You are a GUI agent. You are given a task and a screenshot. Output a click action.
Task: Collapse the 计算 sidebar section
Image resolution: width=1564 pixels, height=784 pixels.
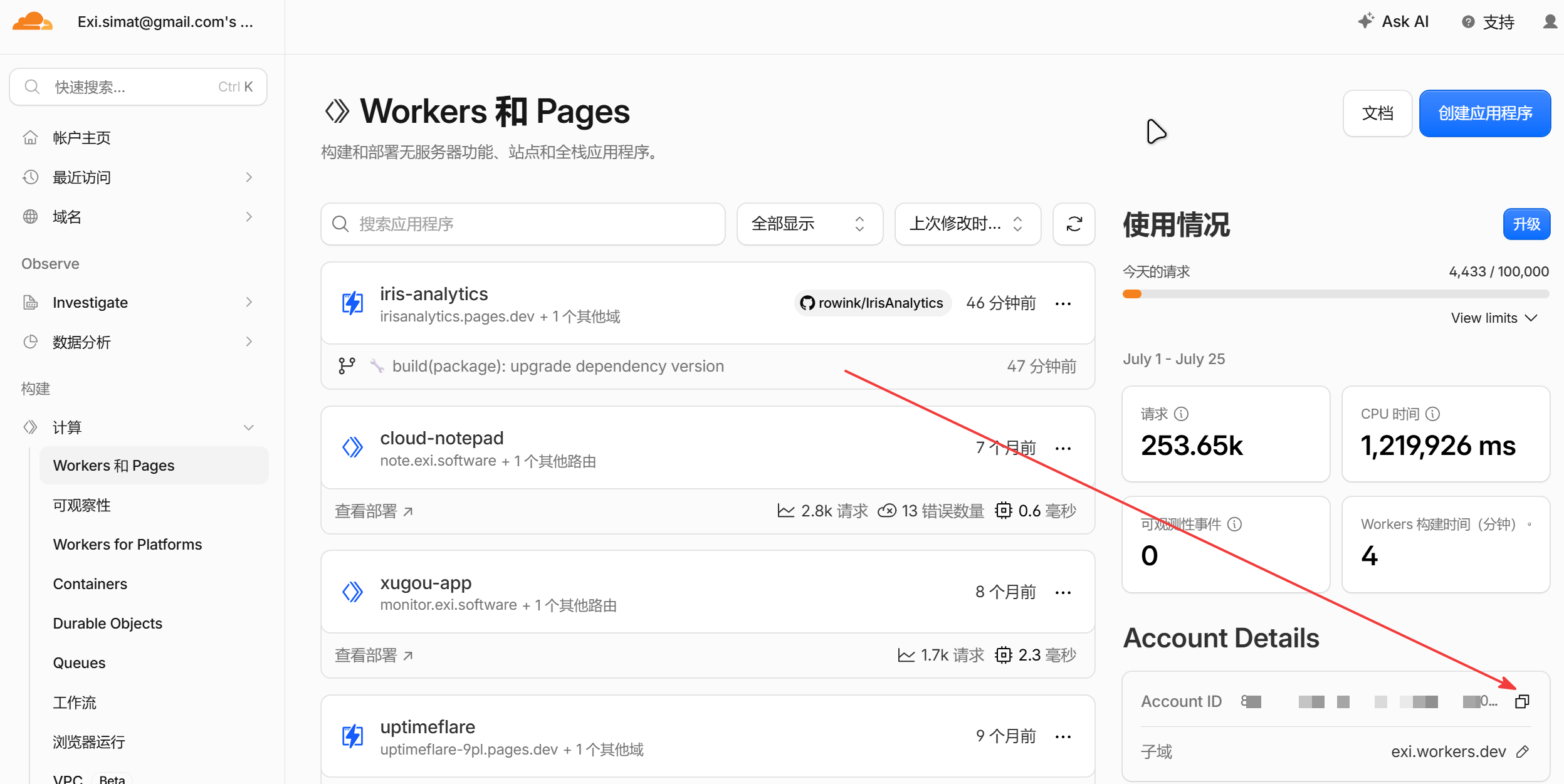click(249, 427)
